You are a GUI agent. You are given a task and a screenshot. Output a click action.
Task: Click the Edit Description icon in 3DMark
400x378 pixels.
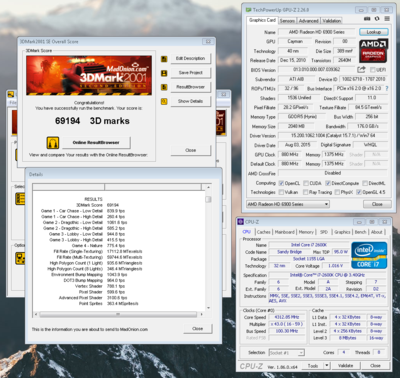[x=164, y=59]
